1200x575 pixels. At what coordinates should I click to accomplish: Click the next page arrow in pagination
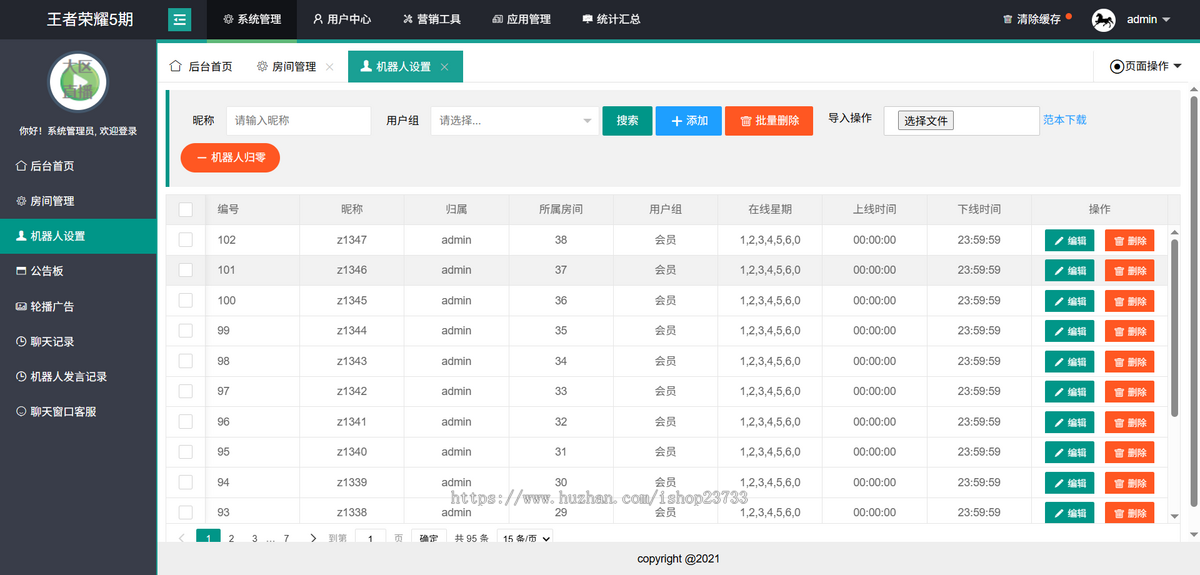click(x=313, y=538)
